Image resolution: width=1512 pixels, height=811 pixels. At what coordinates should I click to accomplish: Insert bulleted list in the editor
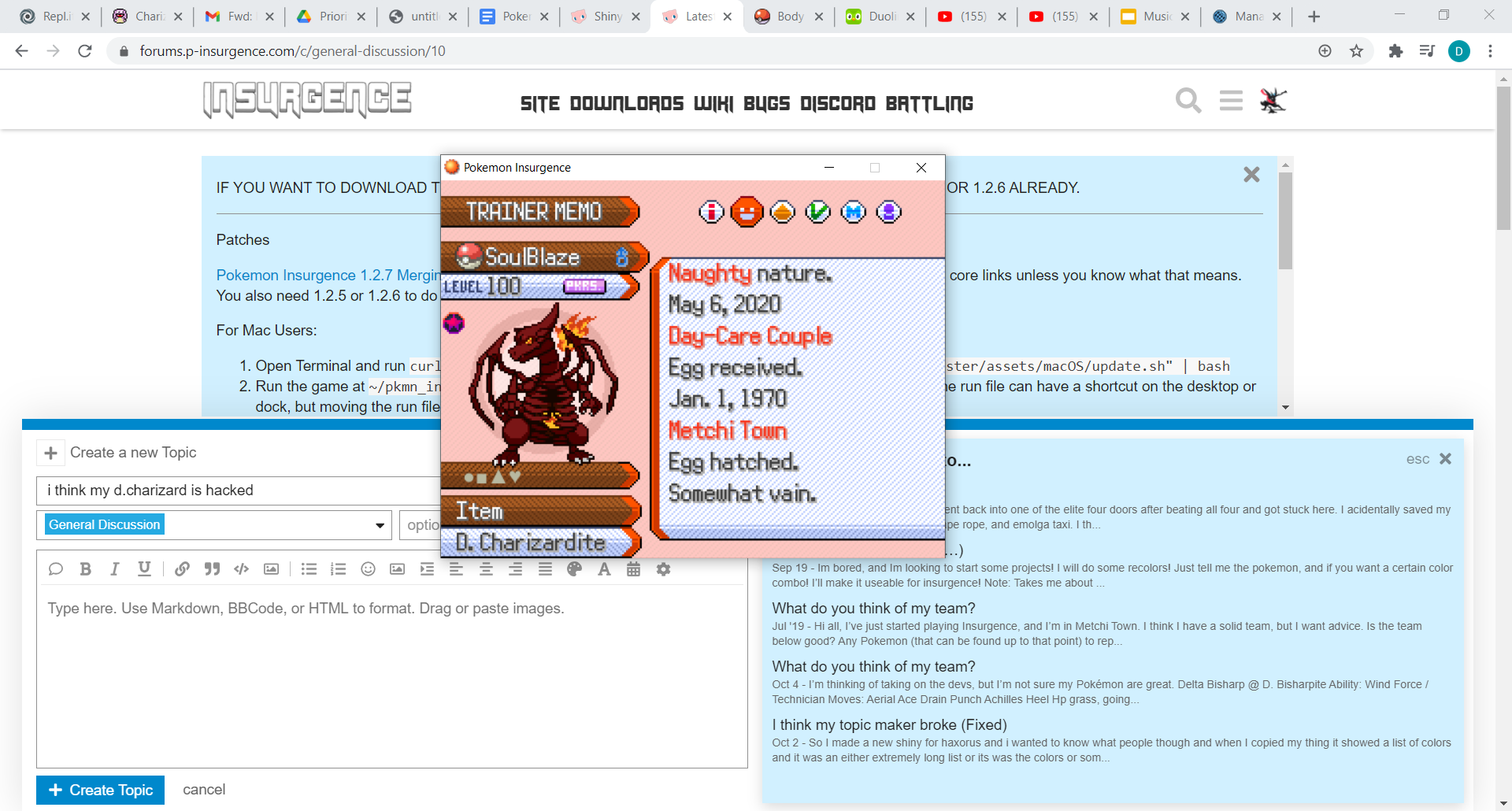click(x=309, y=569)
